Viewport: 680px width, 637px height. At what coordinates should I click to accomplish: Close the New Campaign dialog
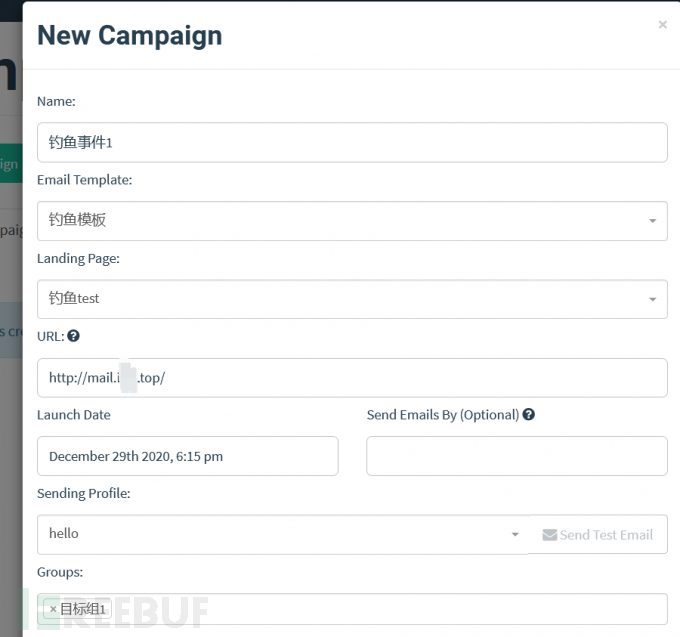coord(662,25)
